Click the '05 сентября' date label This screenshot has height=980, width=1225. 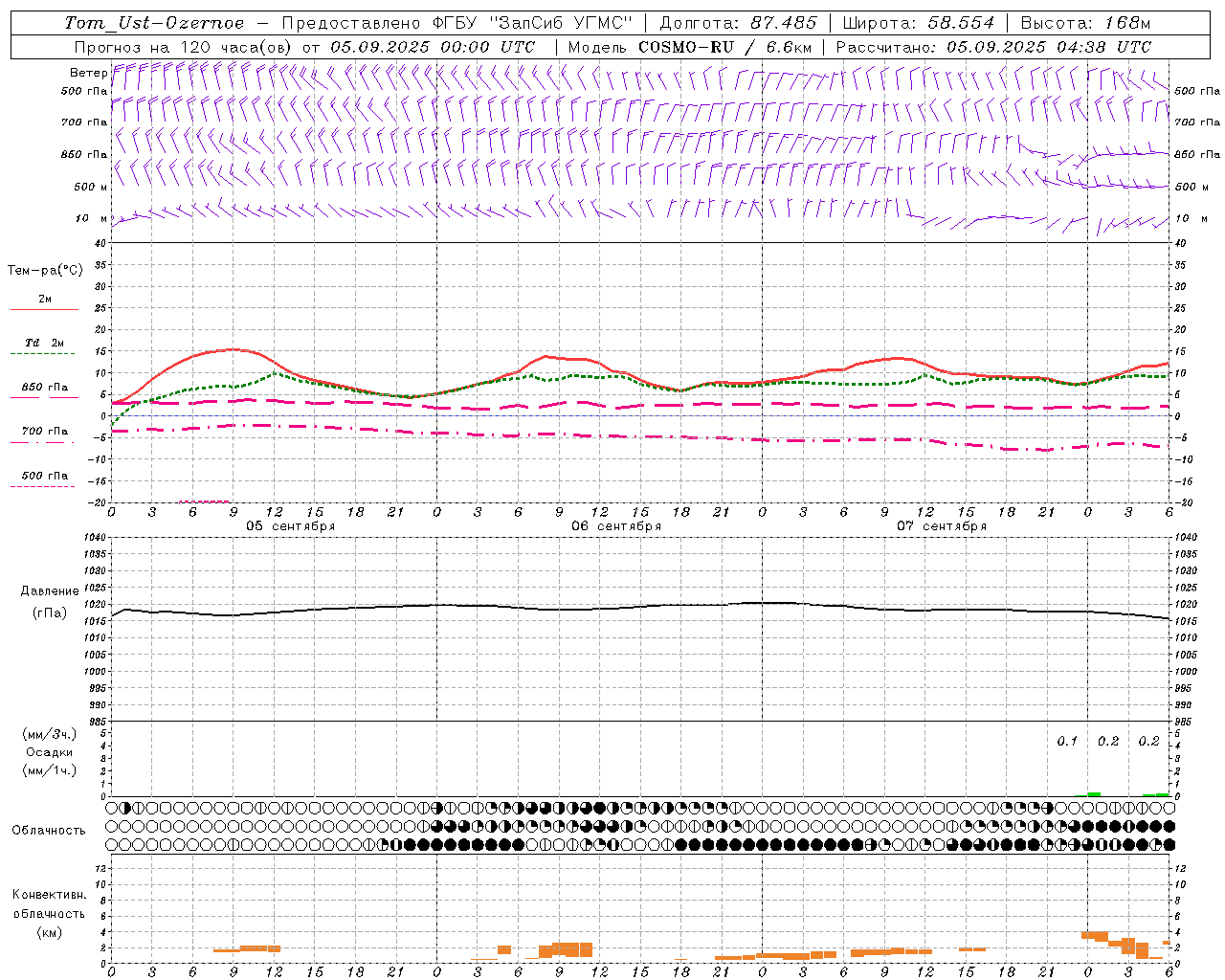point(290,526)
